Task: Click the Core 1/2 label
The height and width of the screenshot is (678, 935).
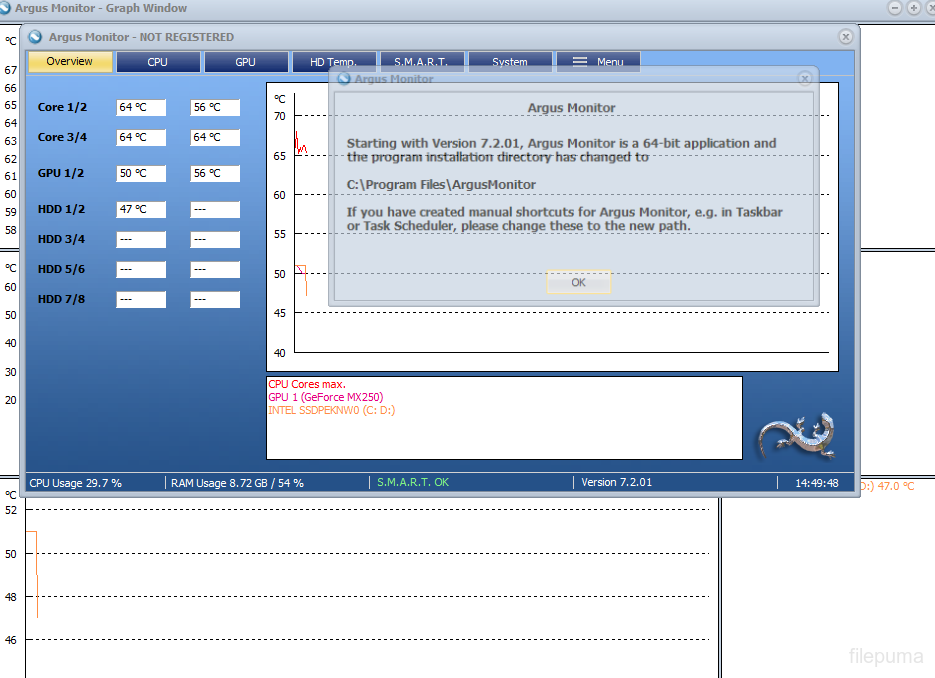Action: point(62,107)
